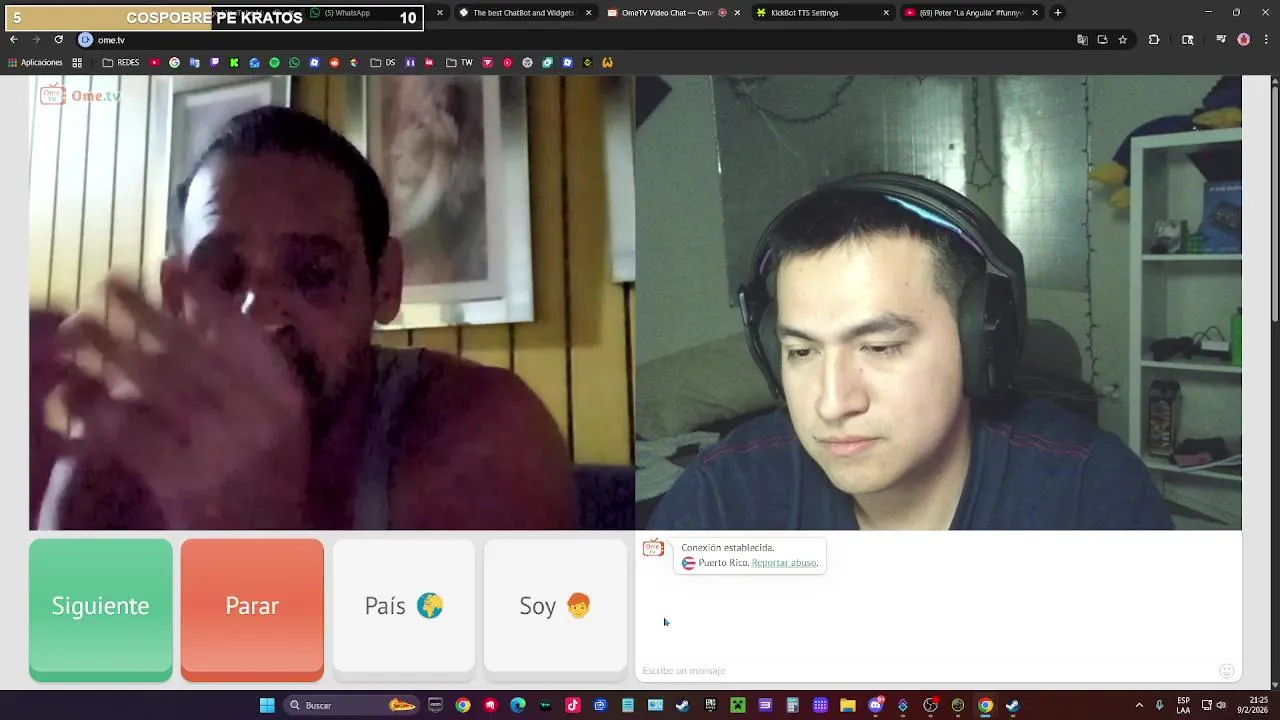Click the Reportar abuso link
Image resolution: width=1280 pixels, height=720 pixels.
point(784,563)
